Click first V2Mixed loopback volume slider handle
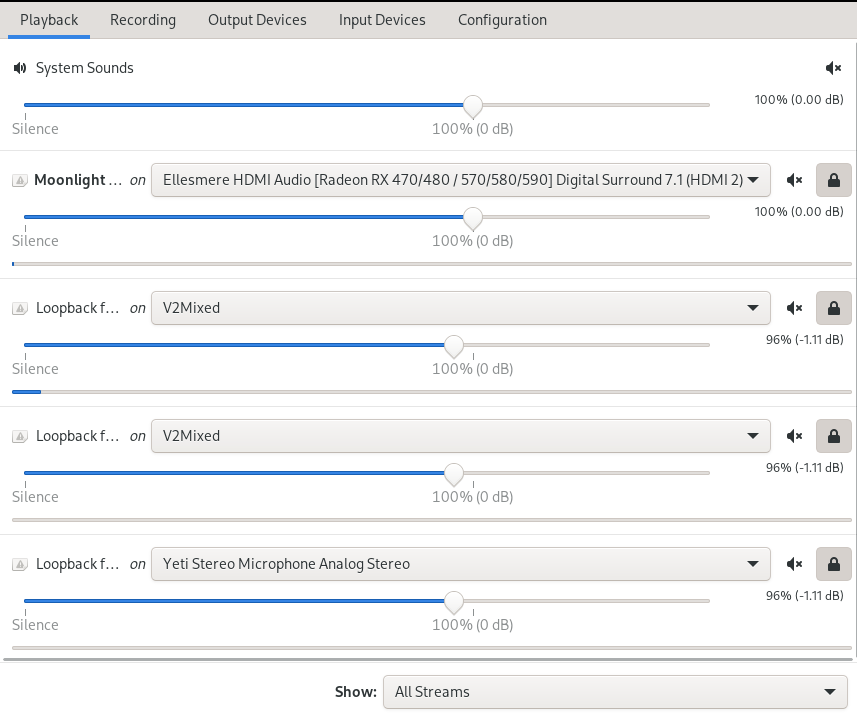857x720 pixels. 454,346
